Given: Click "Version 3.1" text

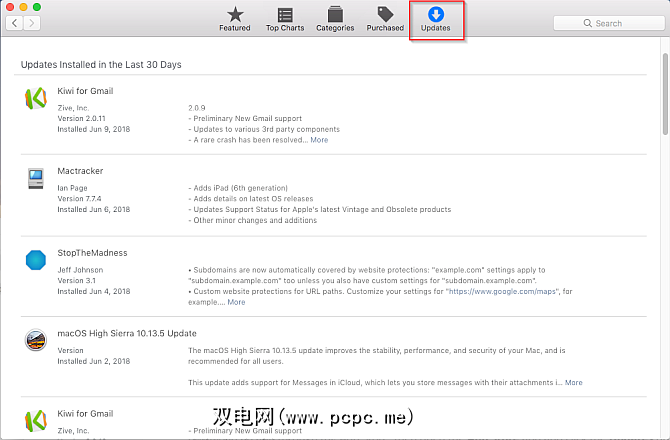Looking at the screenshot, I should point(76,281).
